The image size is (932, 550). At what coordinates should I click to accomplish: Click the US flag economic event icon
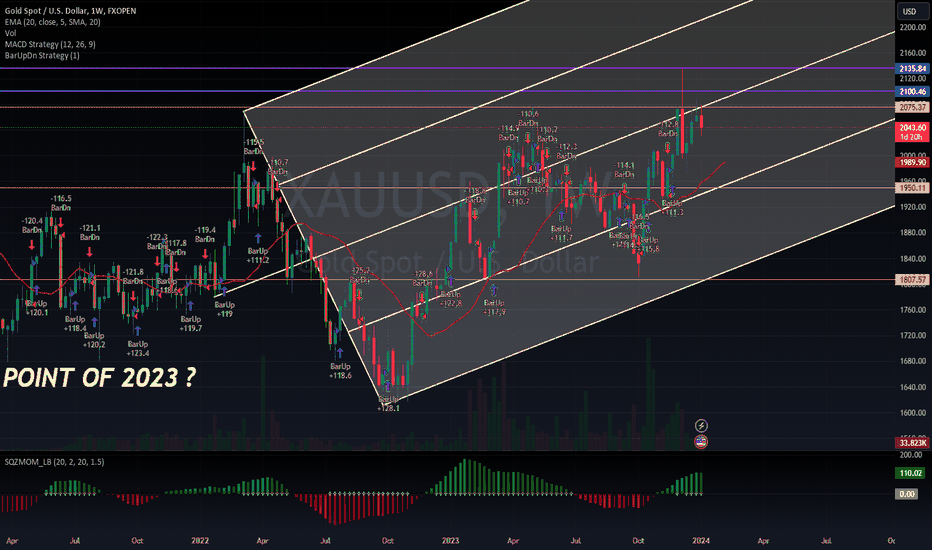click(701, 442)
